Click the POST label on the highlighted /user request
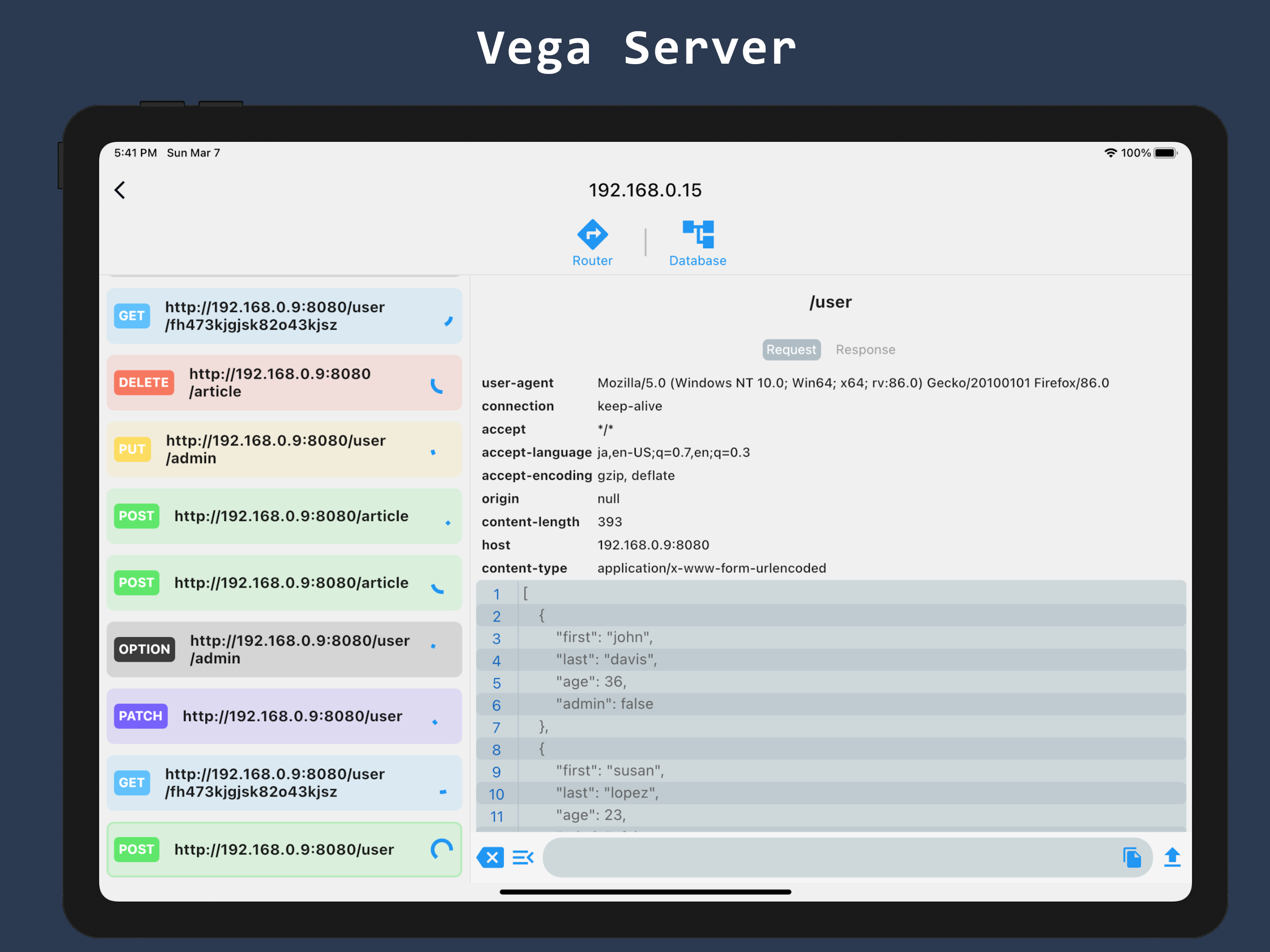 click(137, 849)
